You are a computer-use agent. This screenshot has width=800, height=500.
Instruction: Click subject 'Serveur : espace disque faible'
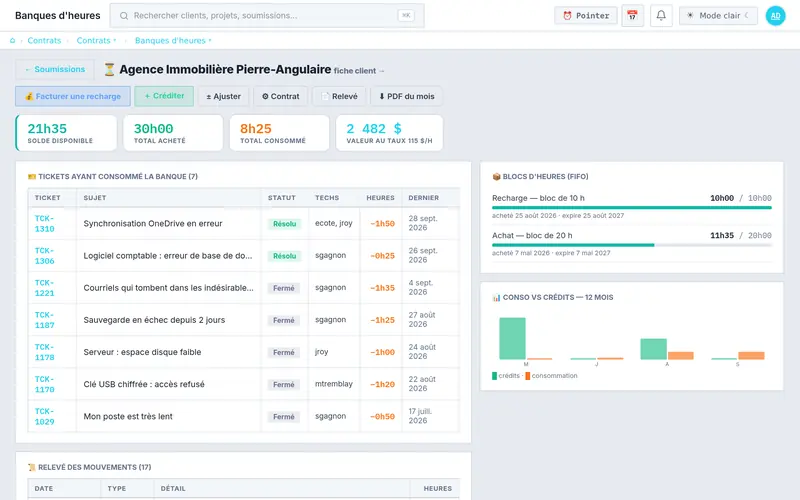click(x=142, y=352)
